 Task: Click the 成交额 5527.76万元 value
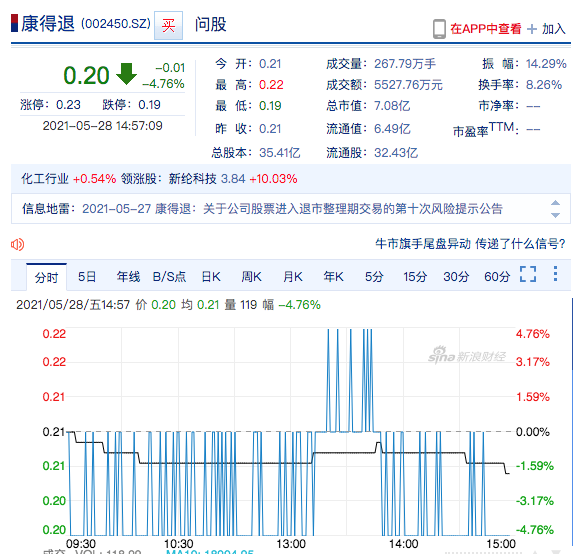tap(408, 85)
